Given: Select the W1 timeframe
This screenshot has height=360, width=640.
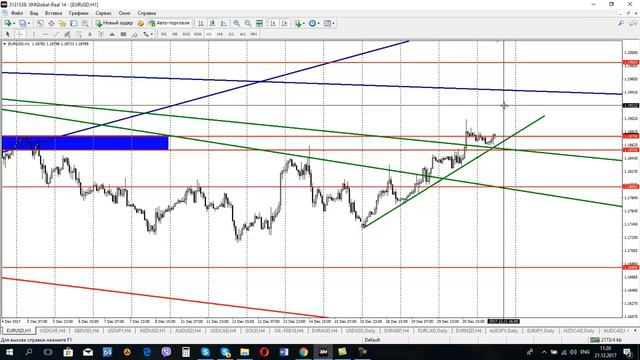Looking at the screenshot, I should pos(242,34).
